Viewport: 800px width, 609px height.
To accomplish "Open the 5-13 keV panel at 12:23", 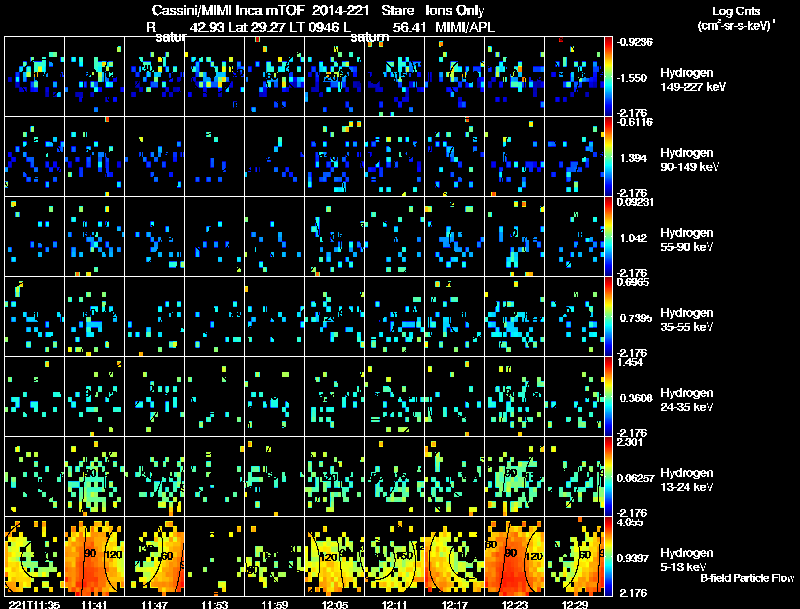I will pos(514,556).
